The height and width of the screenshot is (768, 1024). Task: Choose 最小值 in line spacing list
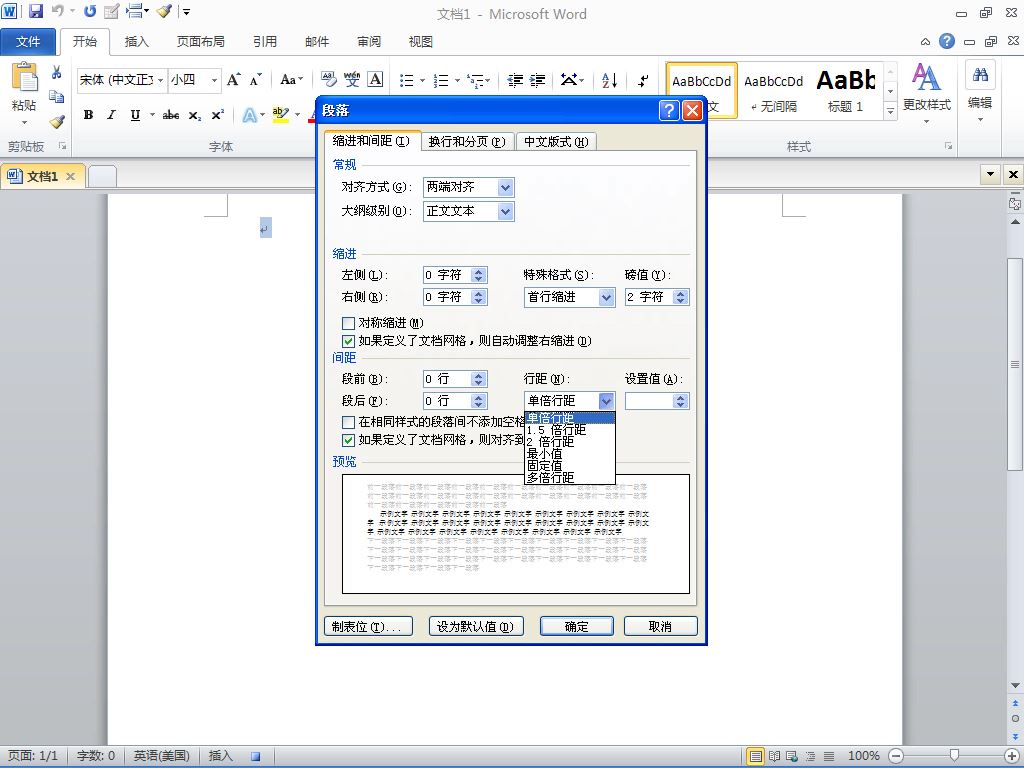click(569, 453)
